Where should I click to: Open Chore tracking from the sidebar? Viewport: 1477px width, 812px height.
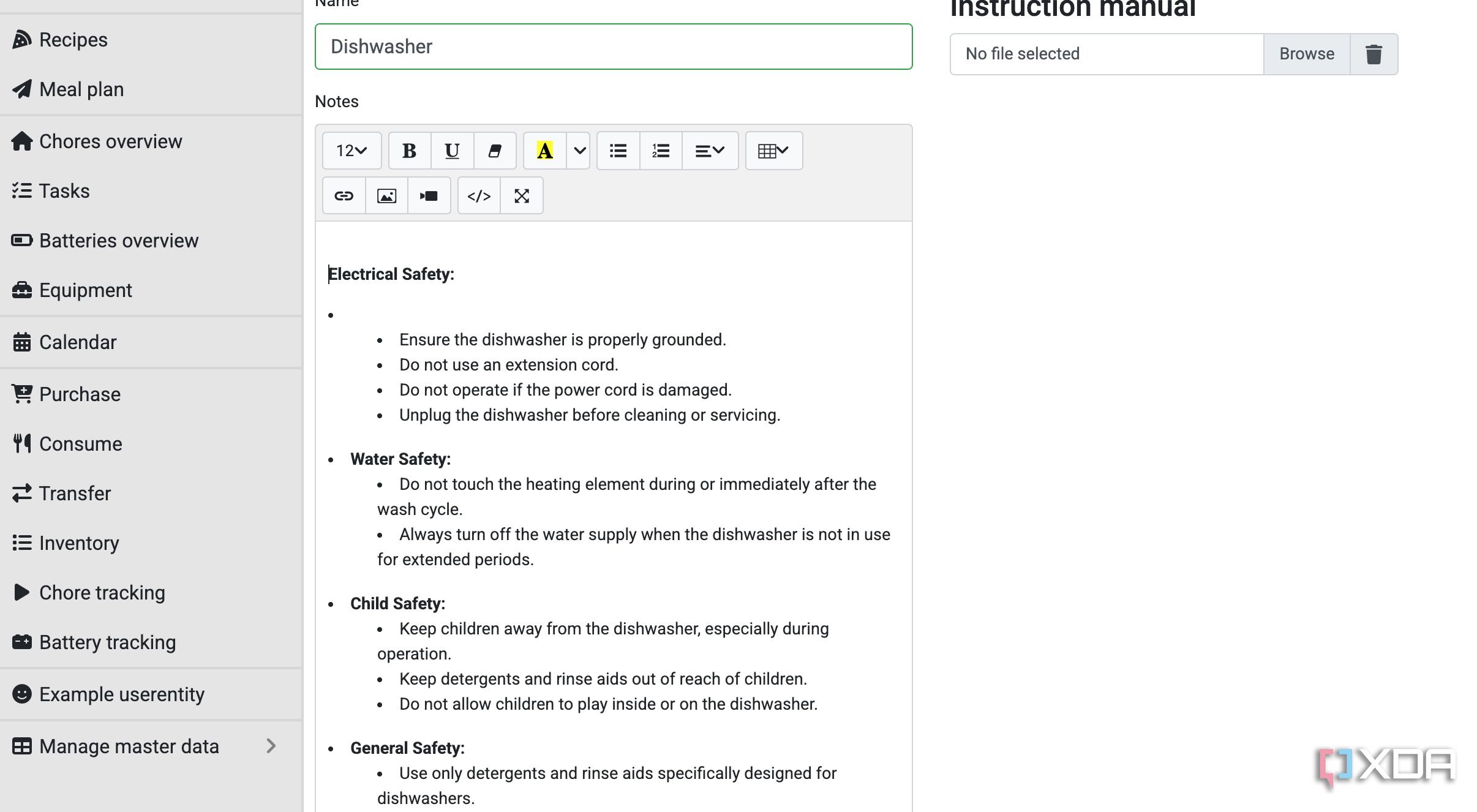tap(151, 593)
